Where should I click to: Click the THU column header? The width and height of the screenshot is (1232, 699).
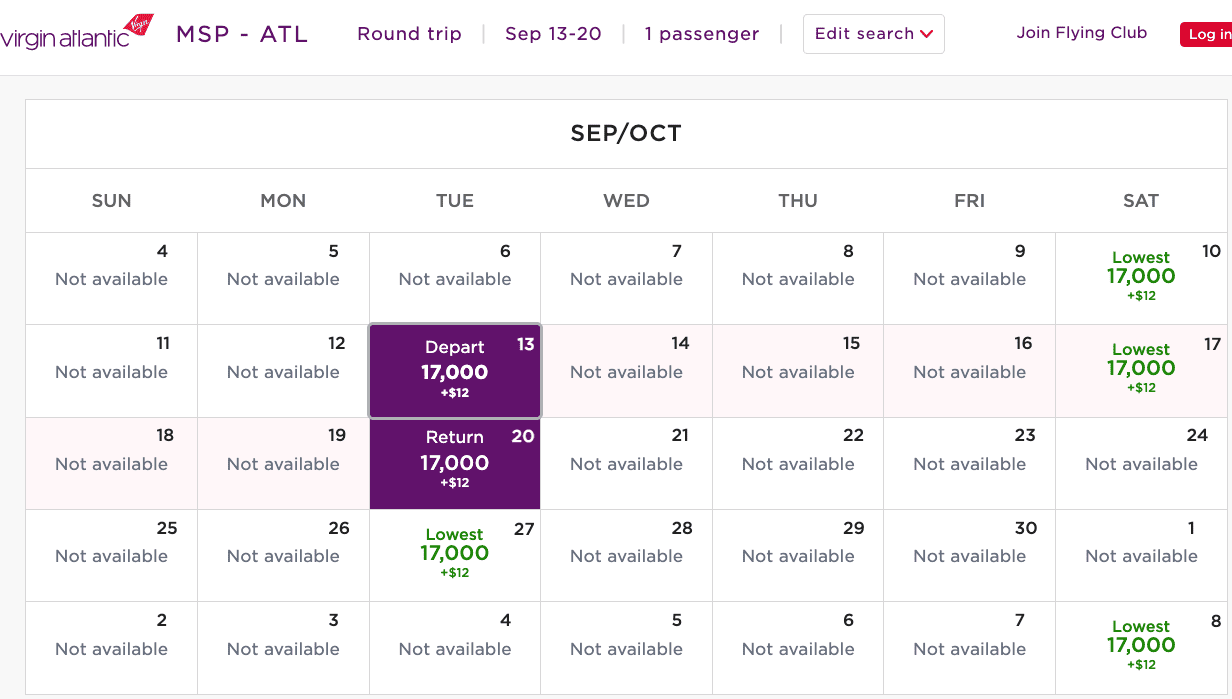click(x=797, y=200)
